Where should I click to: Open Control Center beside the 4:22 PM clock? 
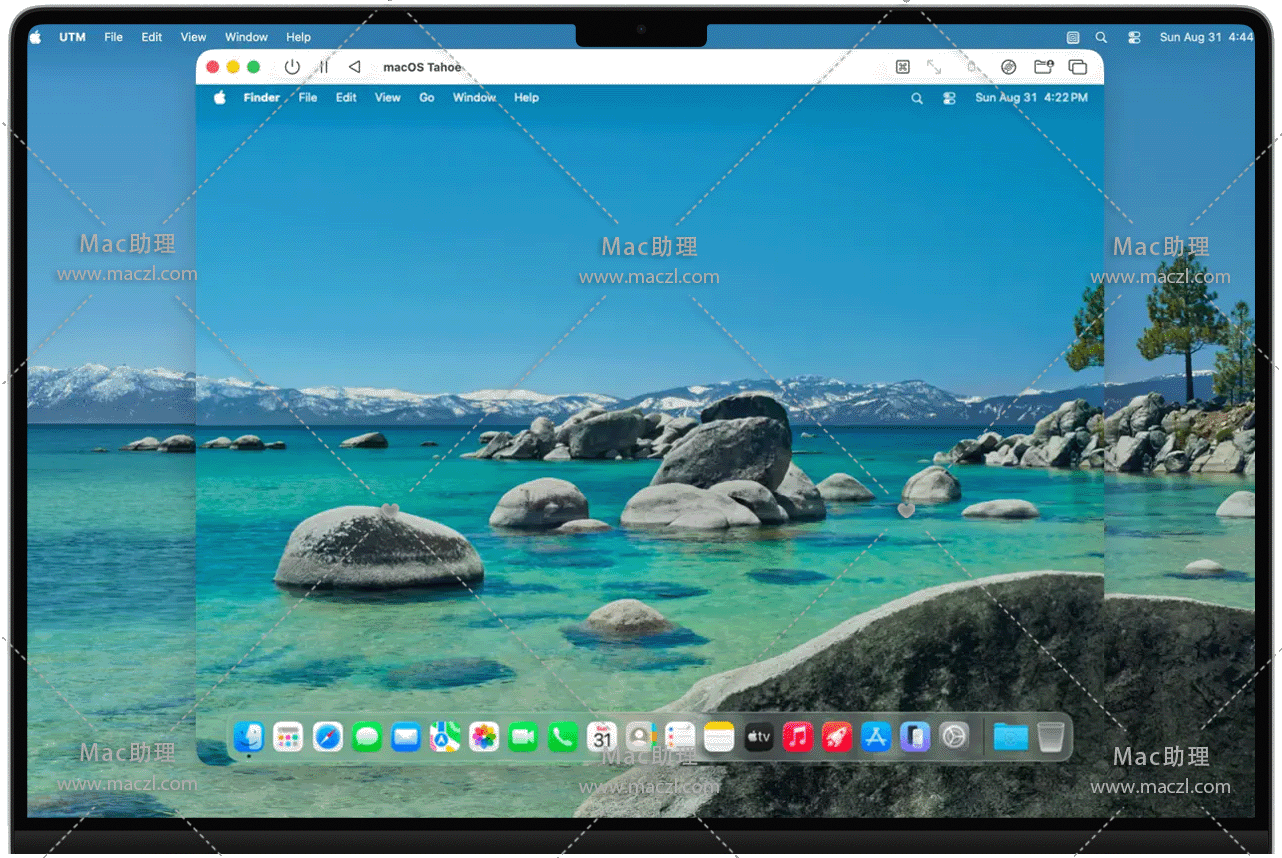point(949,98)
